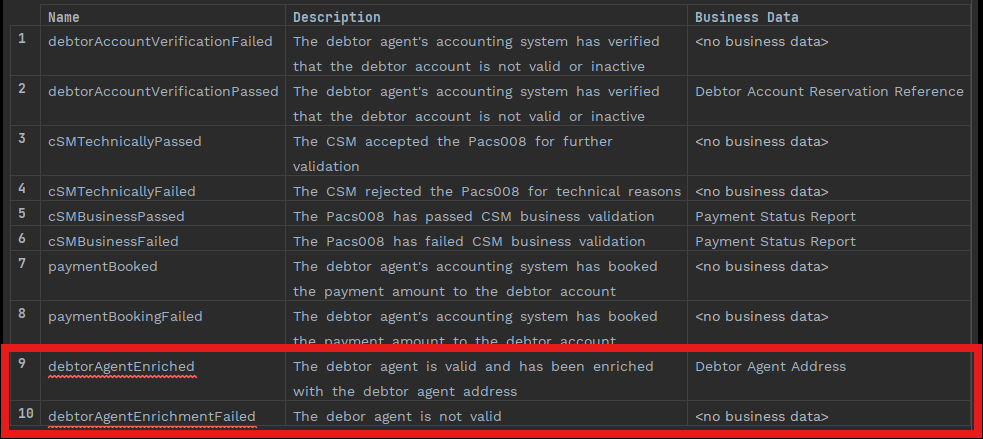Click the Debtor Agent Address cell
This screenshot has height=439, width=983.
[770, 366]
